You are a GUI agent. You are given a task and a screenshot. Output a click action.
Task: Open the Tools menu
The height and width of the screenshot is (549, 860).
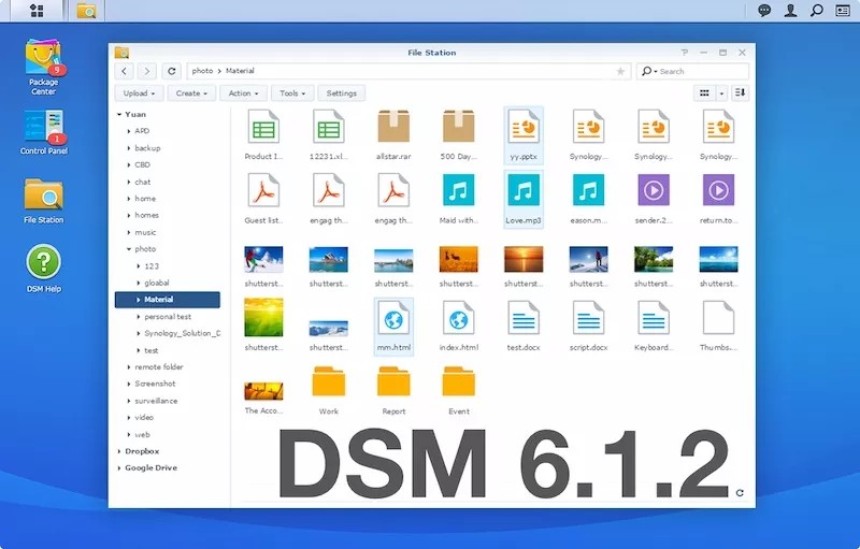(292, 93)
